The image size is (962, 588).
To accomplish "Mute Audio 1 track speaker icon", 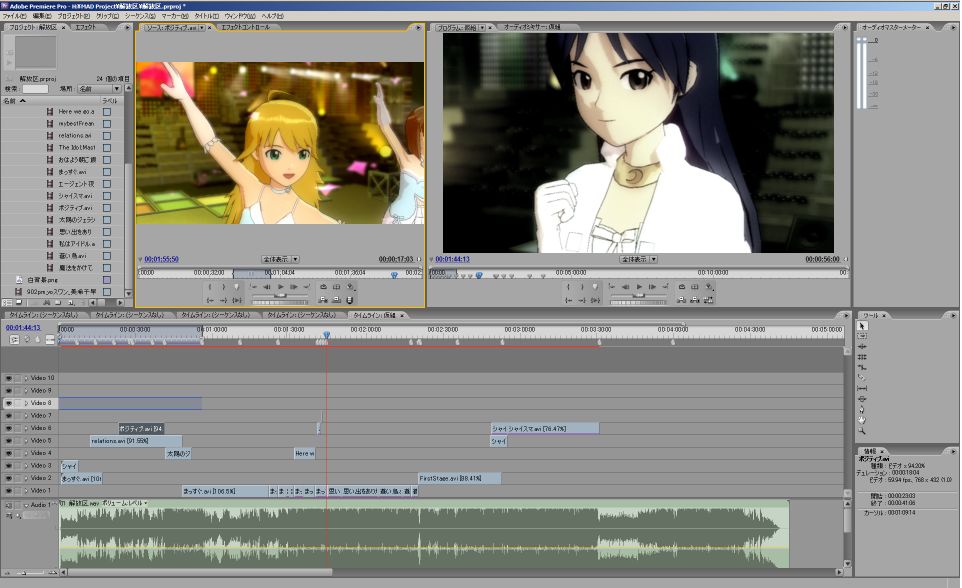I will coord(9,505).
